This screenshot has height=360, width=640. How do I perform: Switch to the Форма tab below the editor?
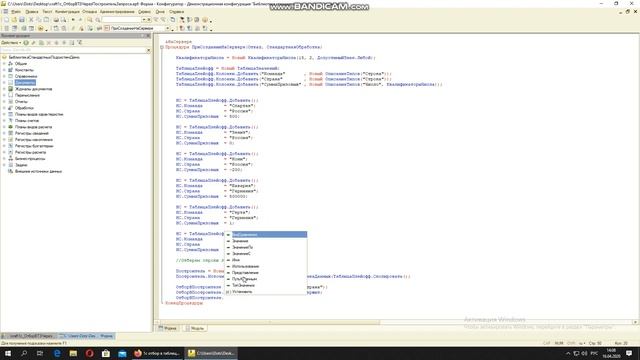point(168,328)
